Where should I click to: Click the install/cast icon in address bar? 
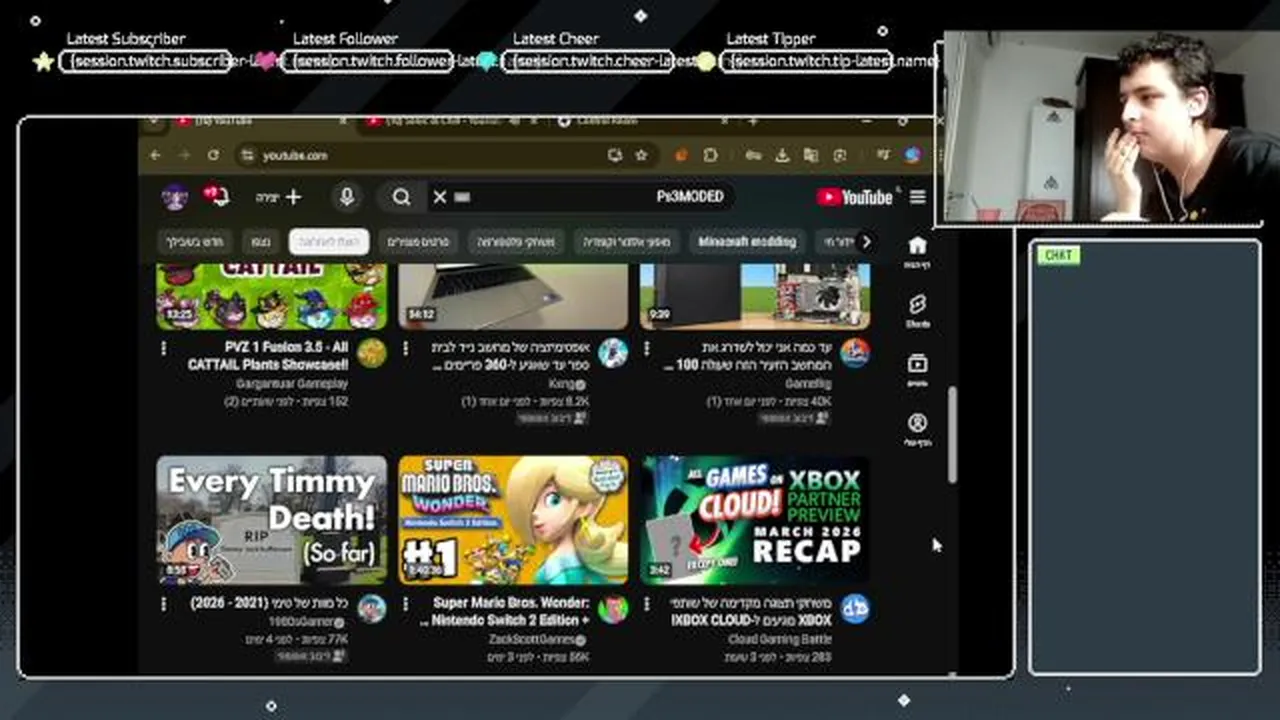coord(615,155)
